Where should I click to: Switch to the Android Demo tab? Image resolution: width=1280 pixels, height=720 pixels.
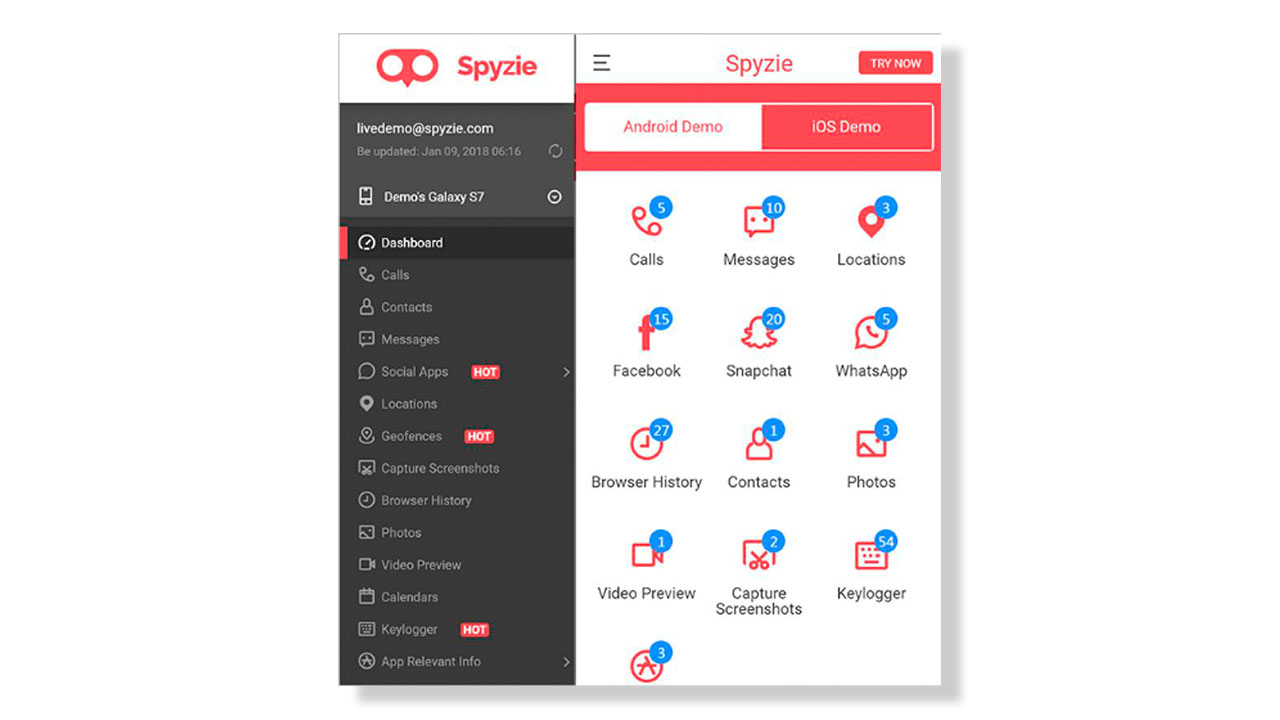pos(673,127)
